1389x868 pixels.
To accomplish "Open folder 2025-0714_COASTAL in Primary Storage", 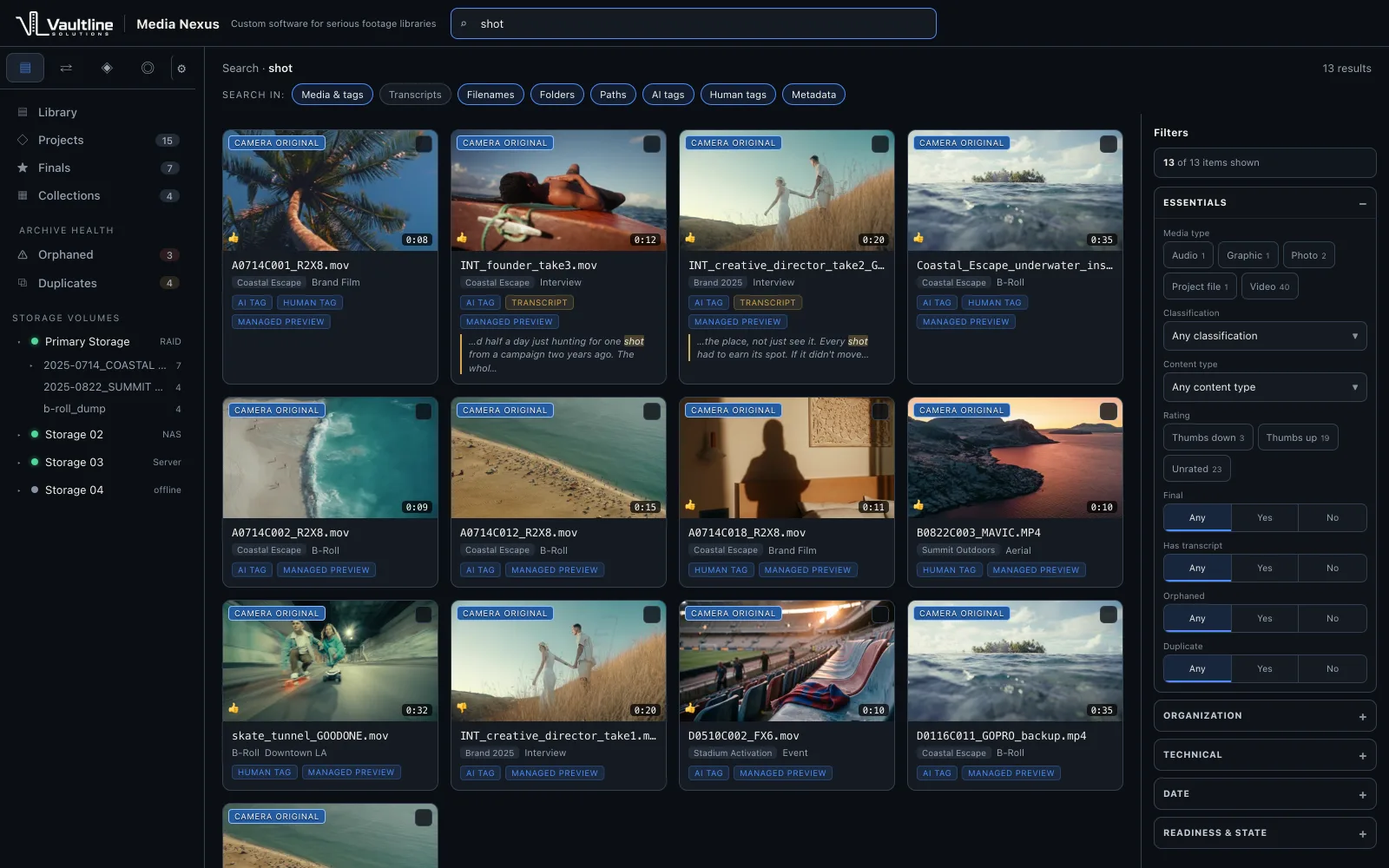I will 104,365.
